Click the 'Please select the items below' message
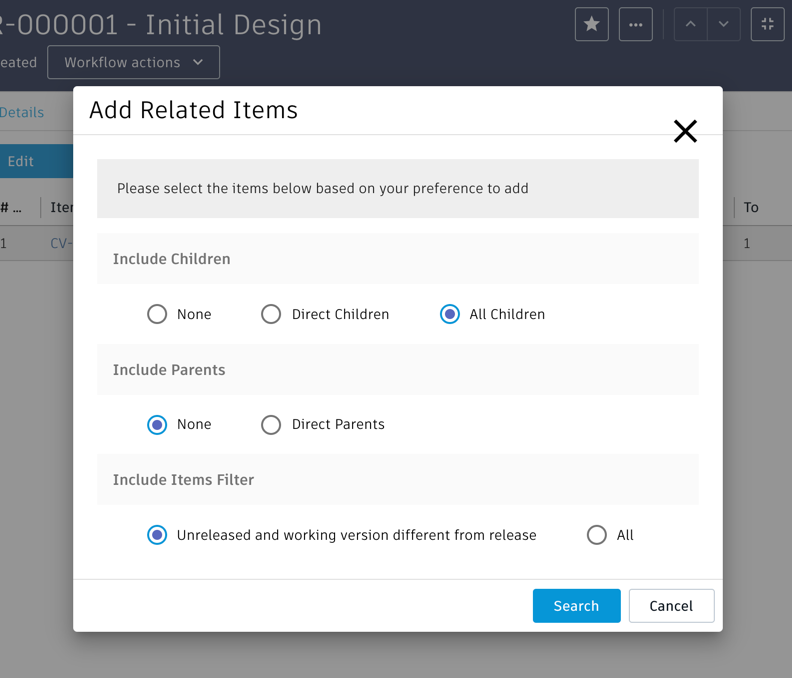 (323, 188)
